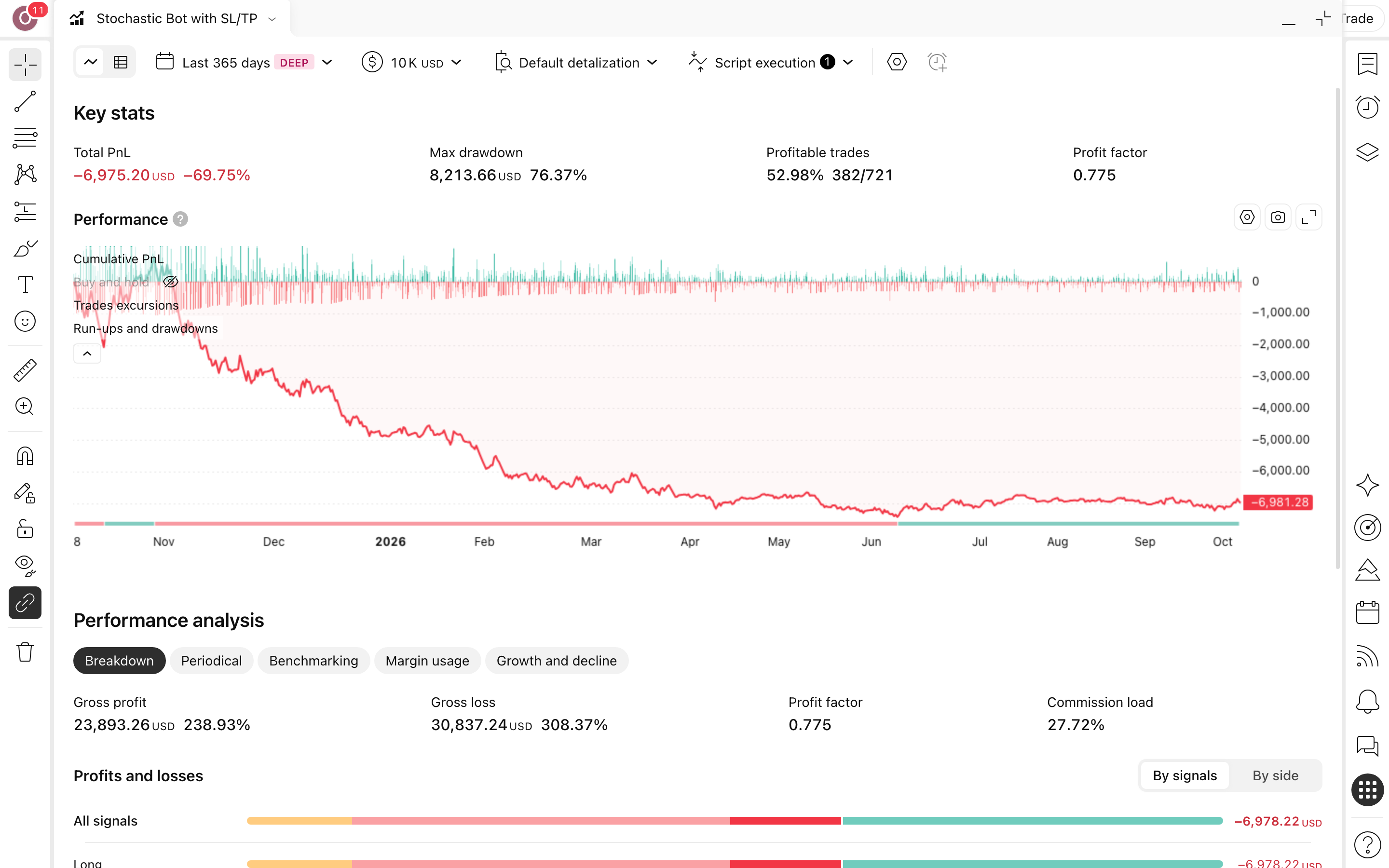Toggle Buy and hold visibility eye

pyautogui.click(x=170, y=282)
